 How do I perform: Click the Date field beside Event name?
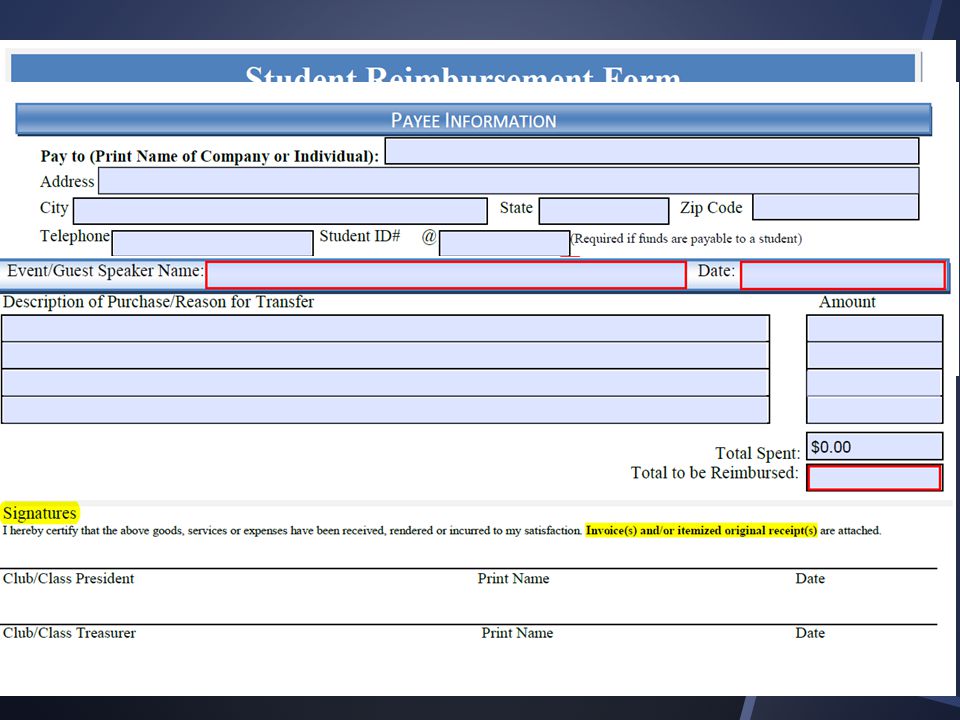[x=842, y=275]
